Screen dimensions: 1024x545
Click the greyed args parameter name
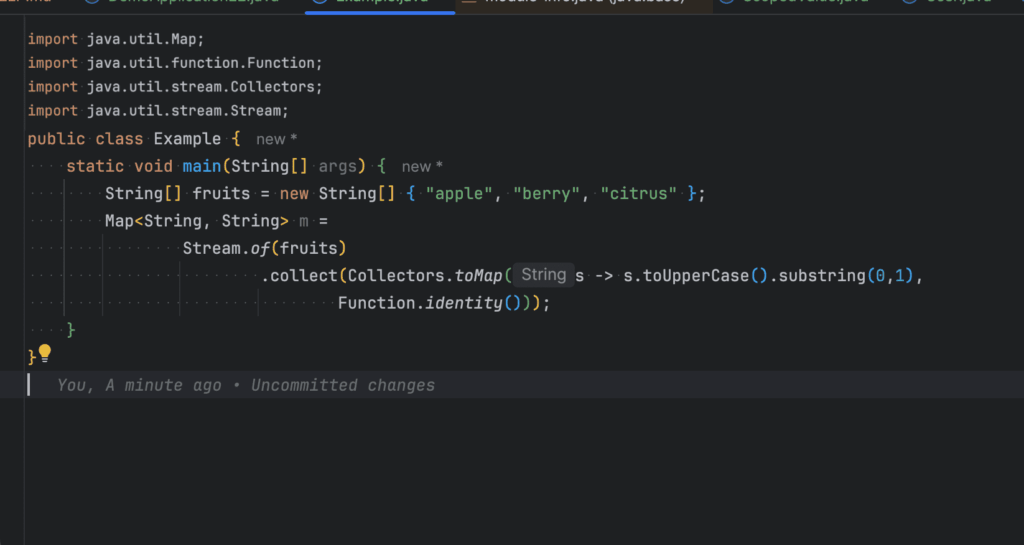coord(338,167)
